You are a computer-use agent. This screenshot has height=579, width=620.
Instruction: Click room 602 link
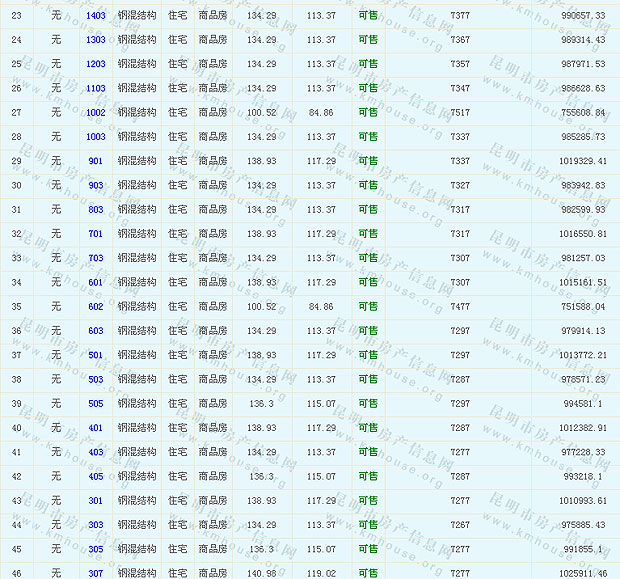pyautogui.click(x=96, y=307)
